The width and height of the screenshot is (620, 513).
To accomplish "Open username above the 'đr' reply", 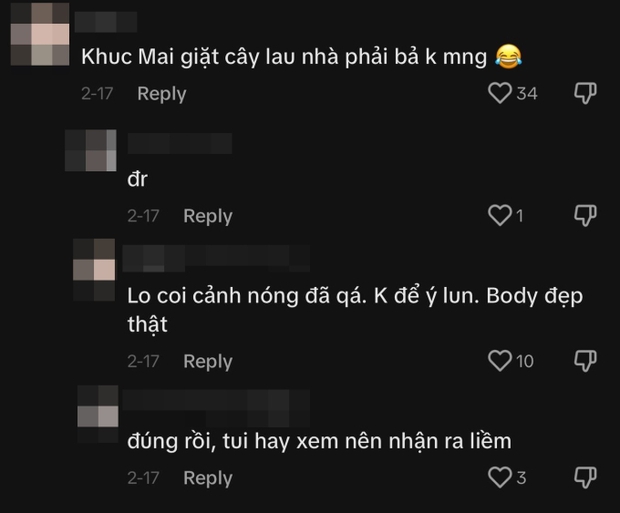I will click(x=180, y=143).
